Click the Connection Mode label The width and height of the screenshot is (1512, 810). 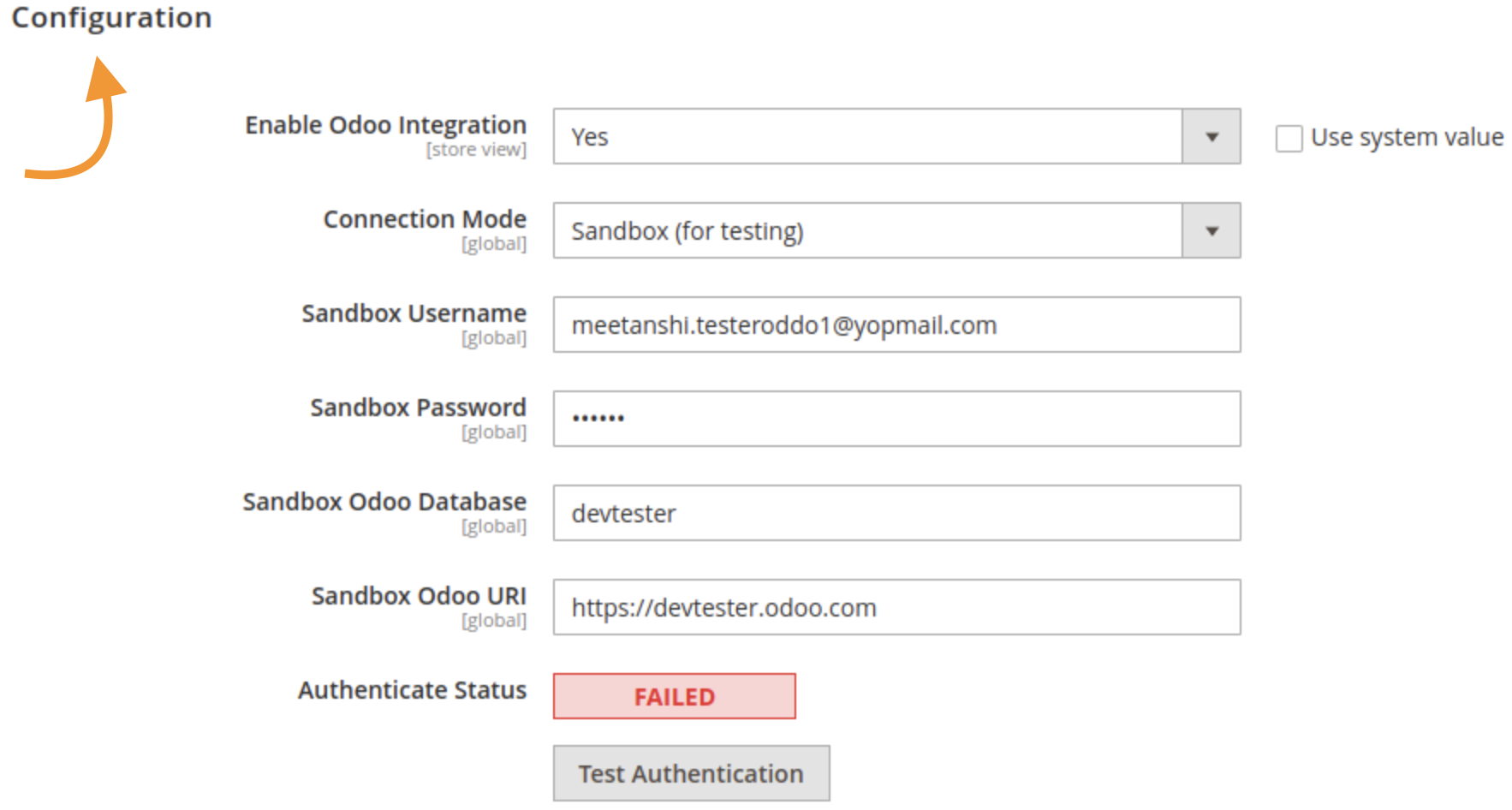tap(425, 219)
